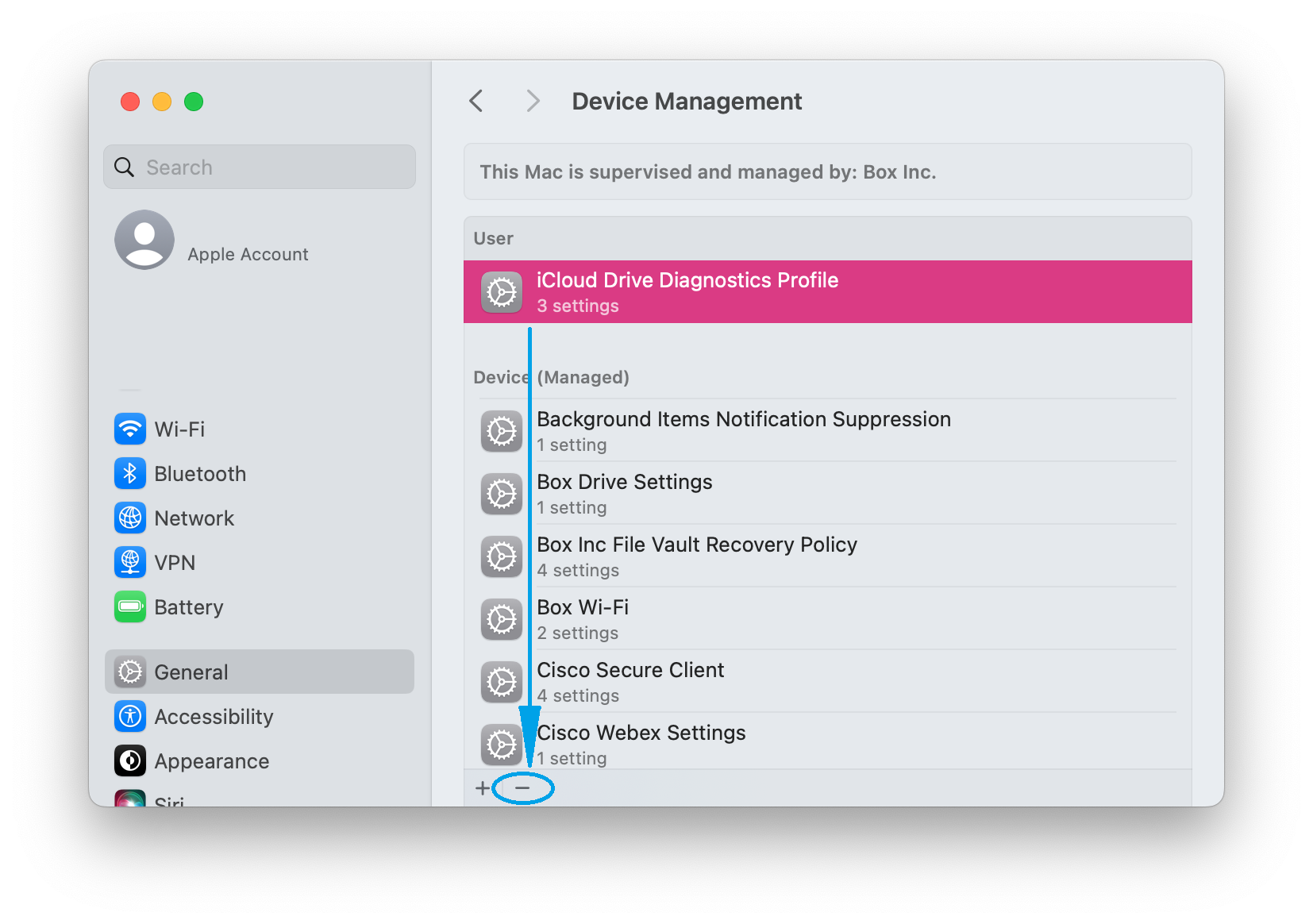Screen dimensions: 1313x924
Task: Click the Accessibility sidebar icon
Action: tap(130, 717)
